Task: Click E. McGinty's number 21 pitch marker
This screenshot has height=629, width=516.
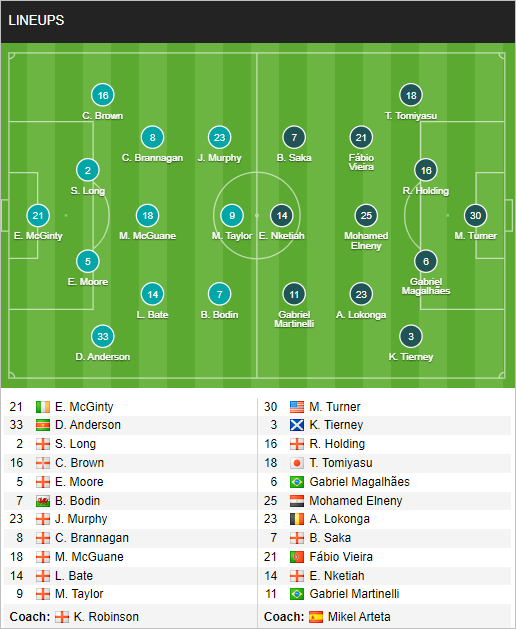Action: coord(38,215)
